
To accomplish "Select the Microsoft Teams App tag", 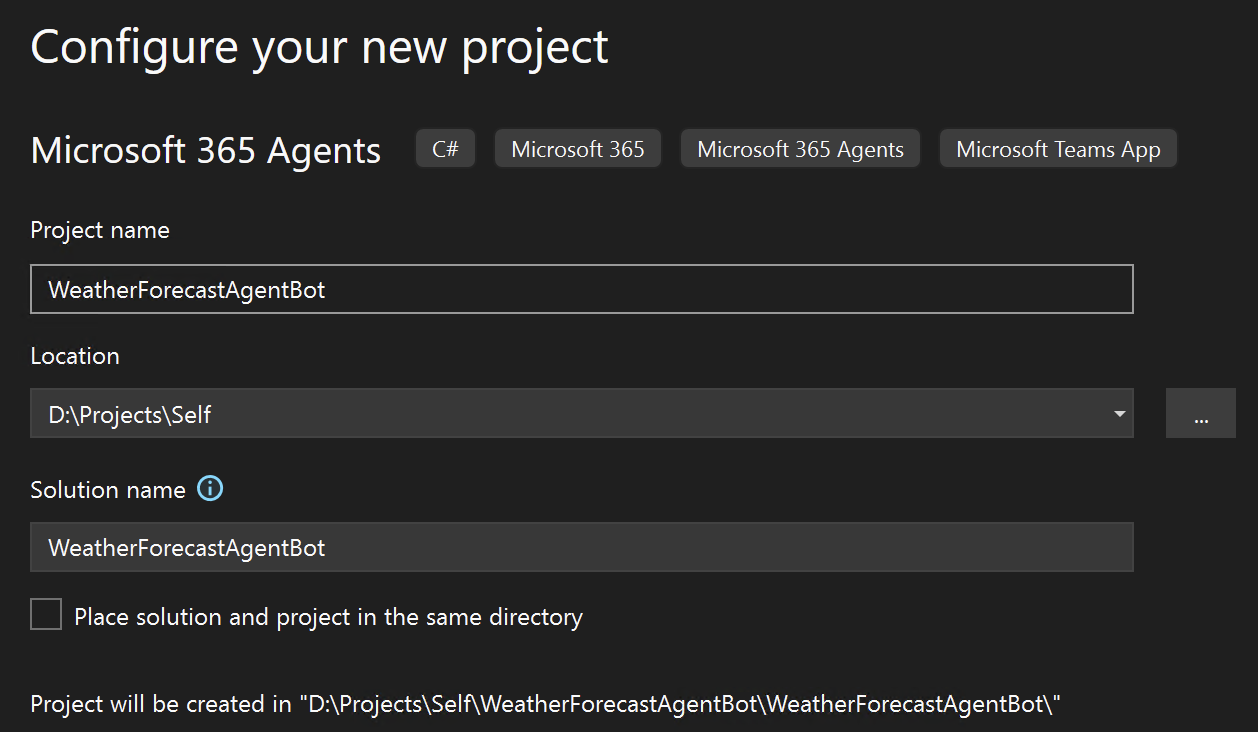I will pos(1058,148).
